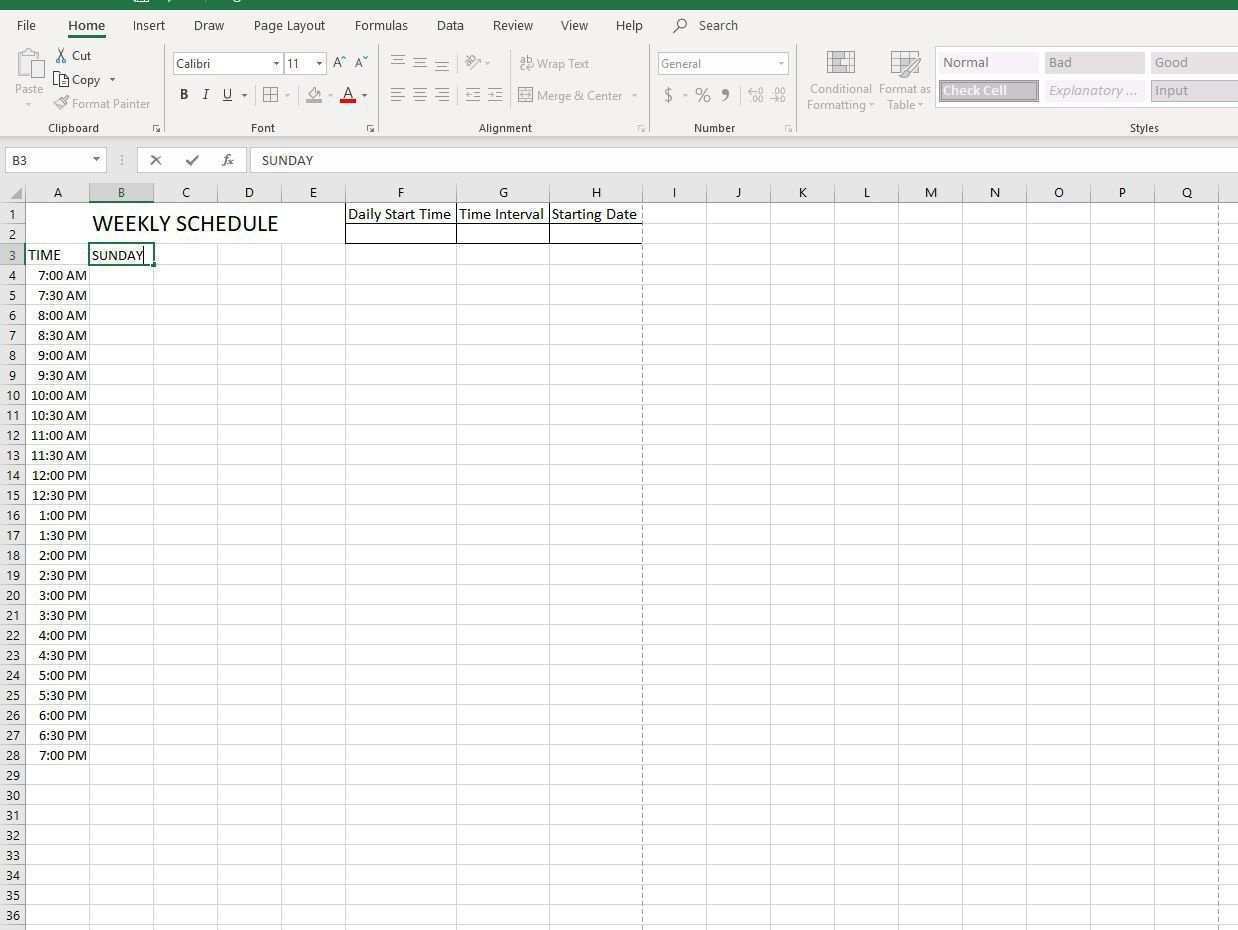Apply the red font color
1238x930 pixels.
coord(348,95)
